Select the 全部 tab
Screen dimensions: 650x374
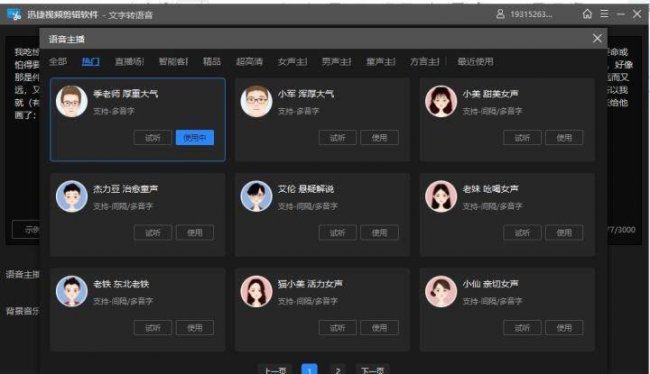point(58,62)
